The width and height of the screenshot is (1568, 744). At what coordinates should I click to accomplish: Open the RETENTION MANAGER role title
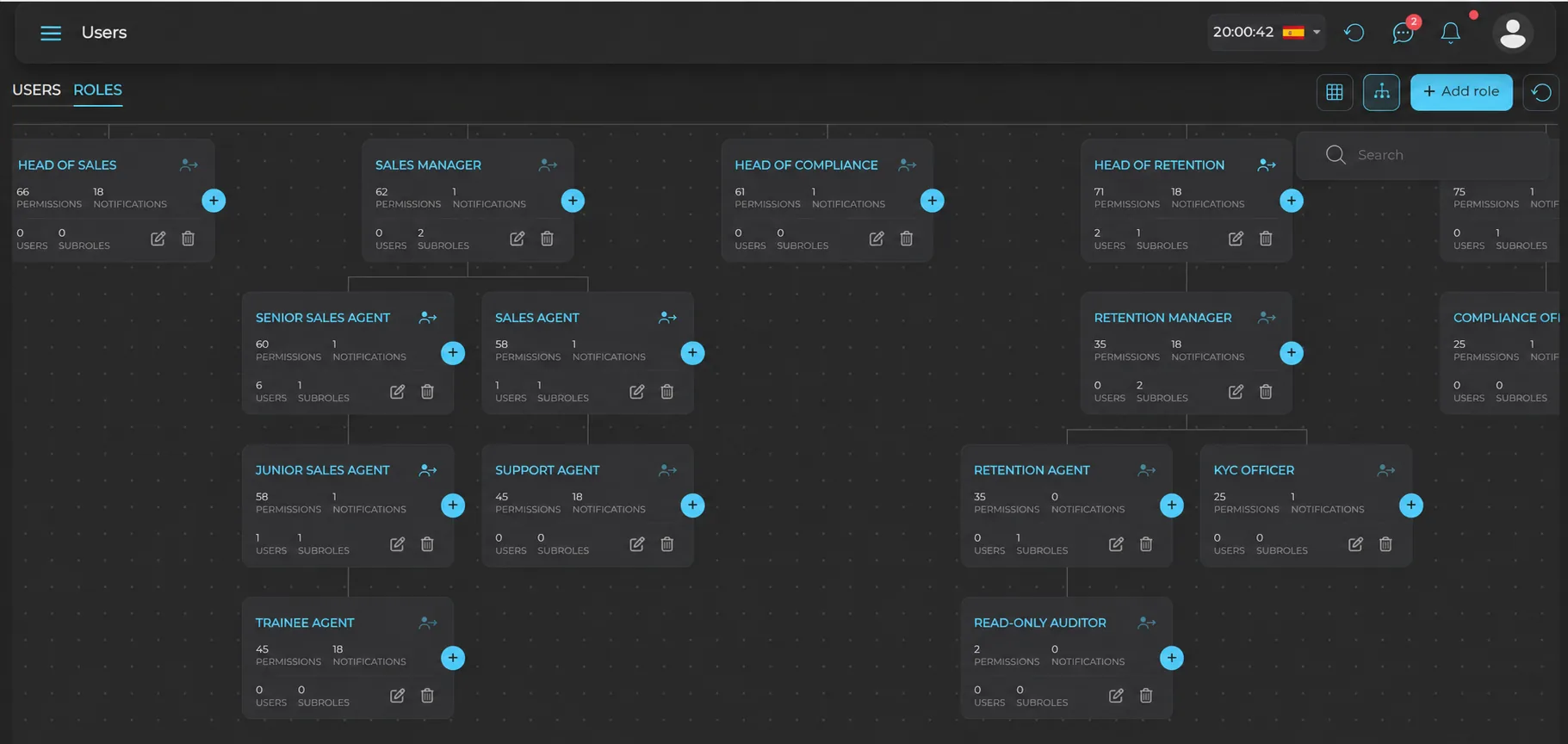(x=1162, y=318)
